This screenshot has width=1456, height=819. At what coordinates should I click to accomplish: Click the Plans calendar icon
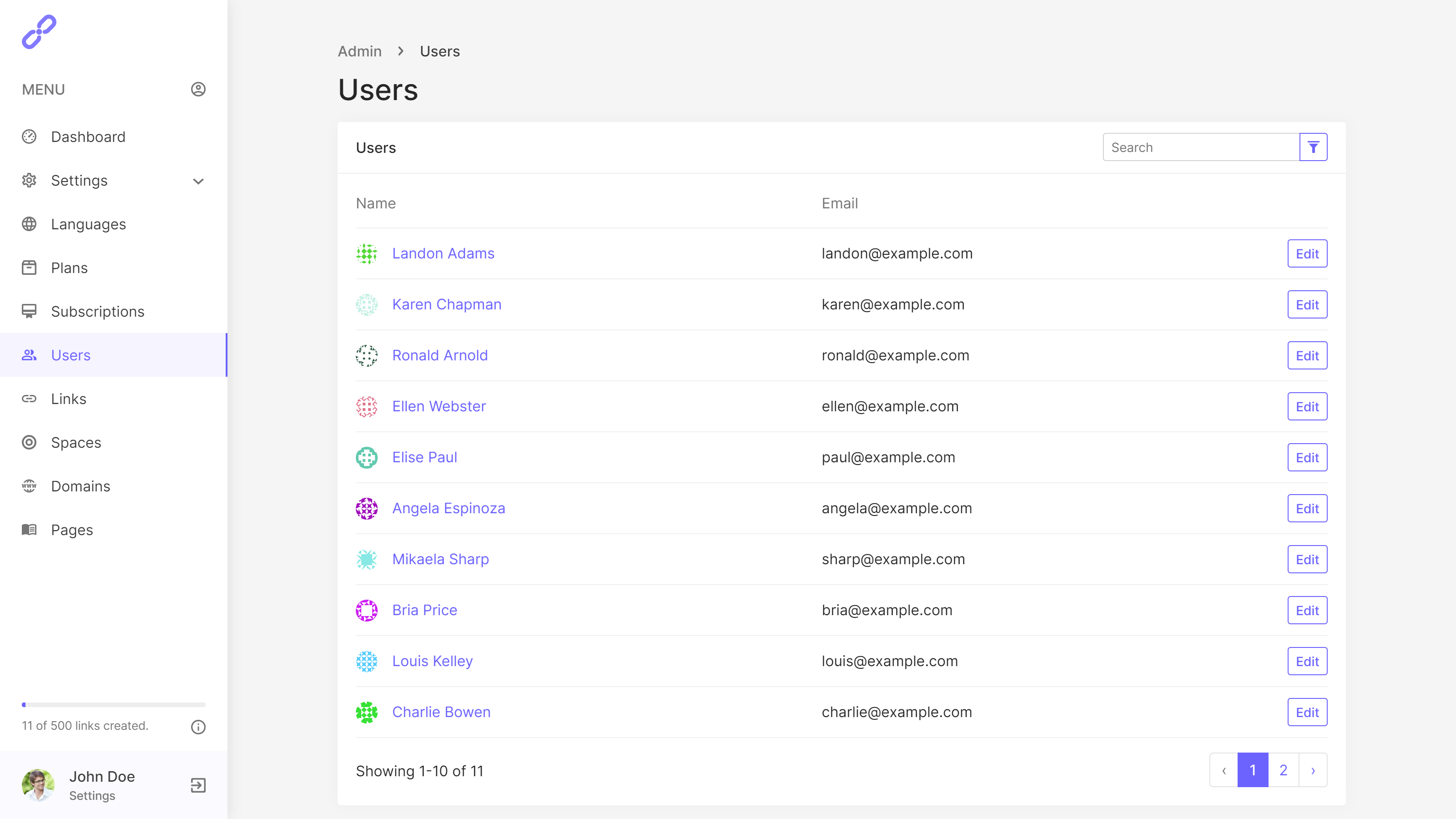(x=30, y=268)
